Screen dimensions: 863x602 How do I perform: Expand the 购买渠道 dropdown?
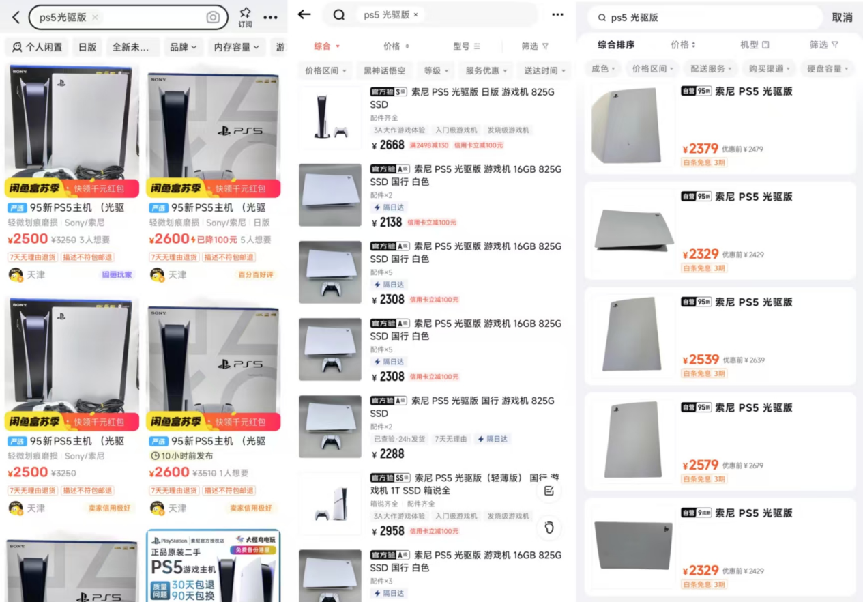(769, 69)
